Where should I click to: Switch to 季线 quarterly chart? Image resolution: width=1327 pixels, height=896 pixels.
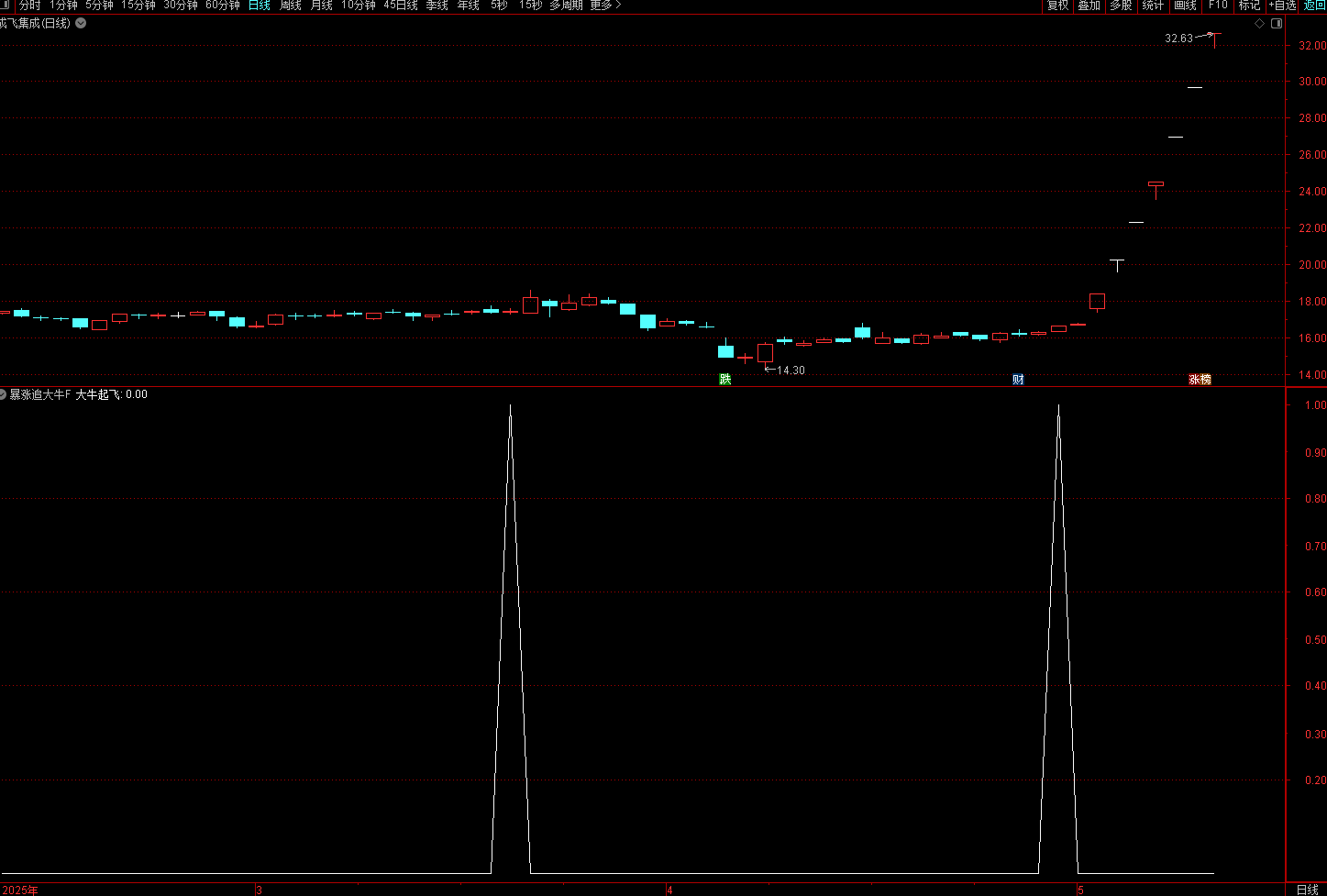coord(437,6)
